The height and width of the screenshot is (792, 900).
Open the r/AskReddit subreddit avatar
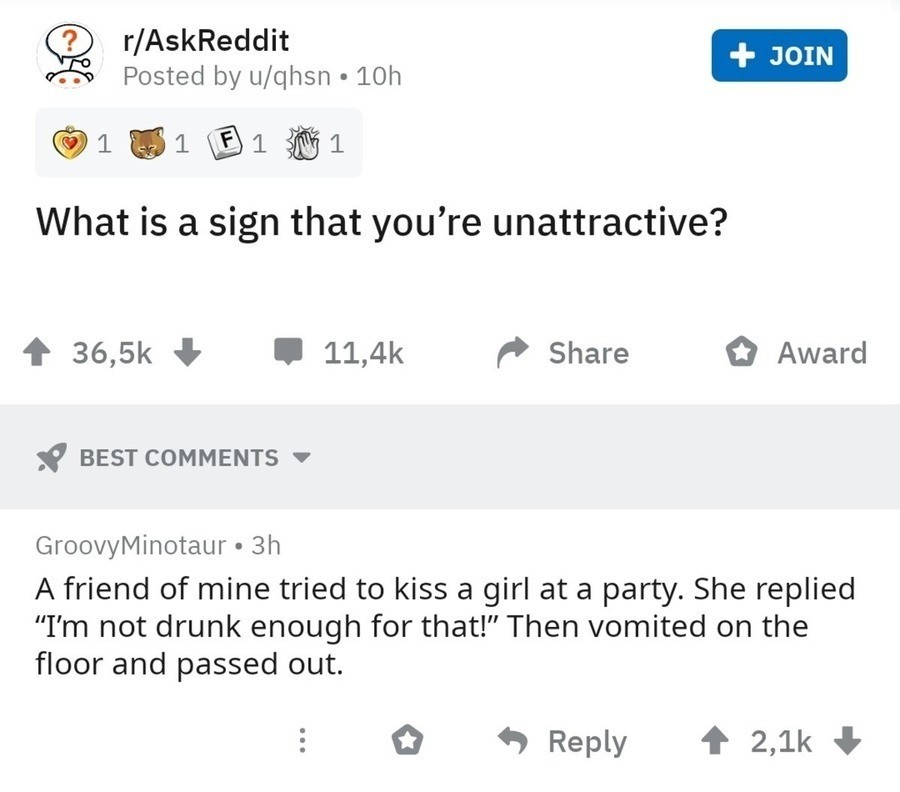click(x=71, y=56)
